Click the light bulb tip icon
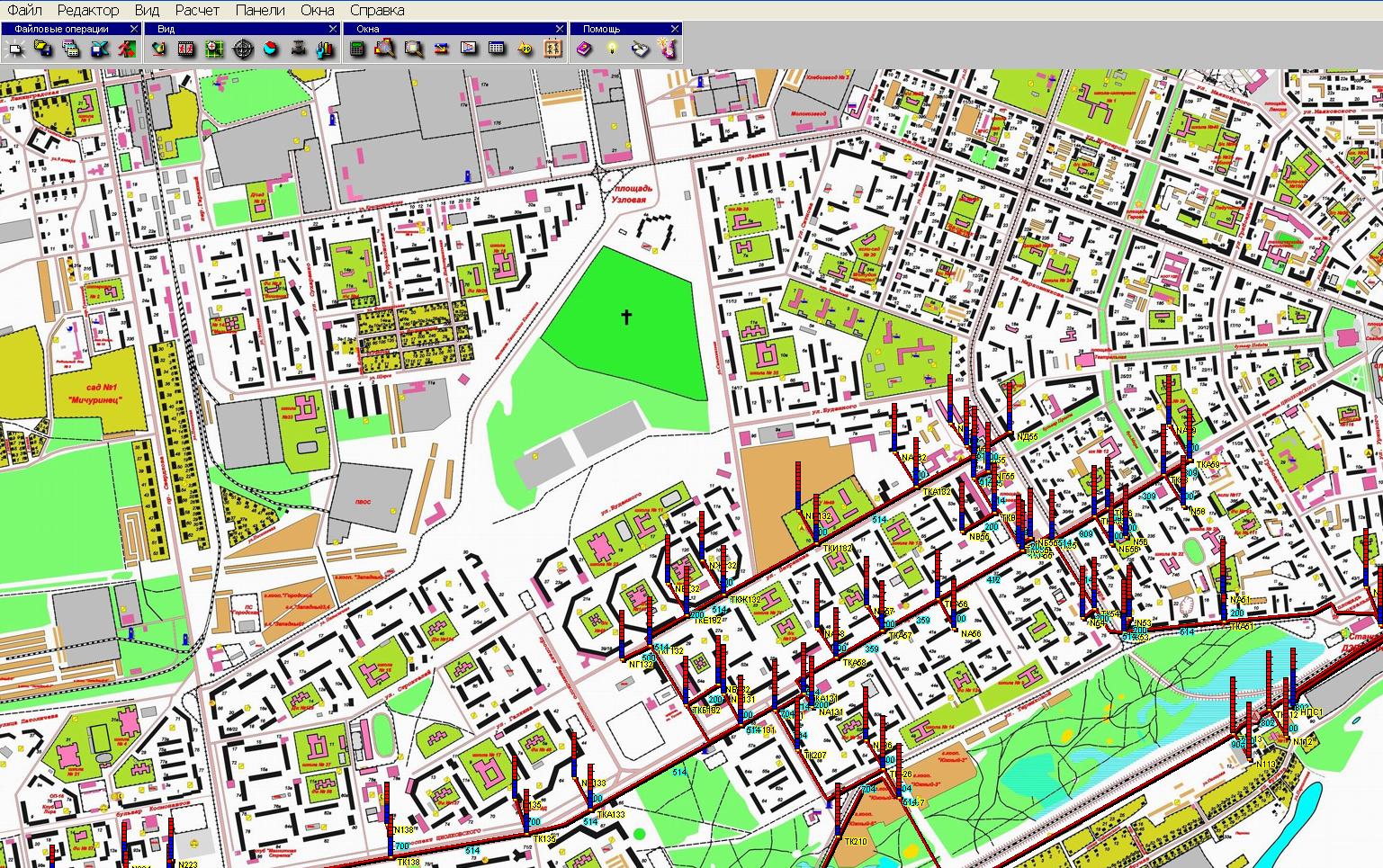Screen dimensions: 1383x868 click(x=612, y=49)
